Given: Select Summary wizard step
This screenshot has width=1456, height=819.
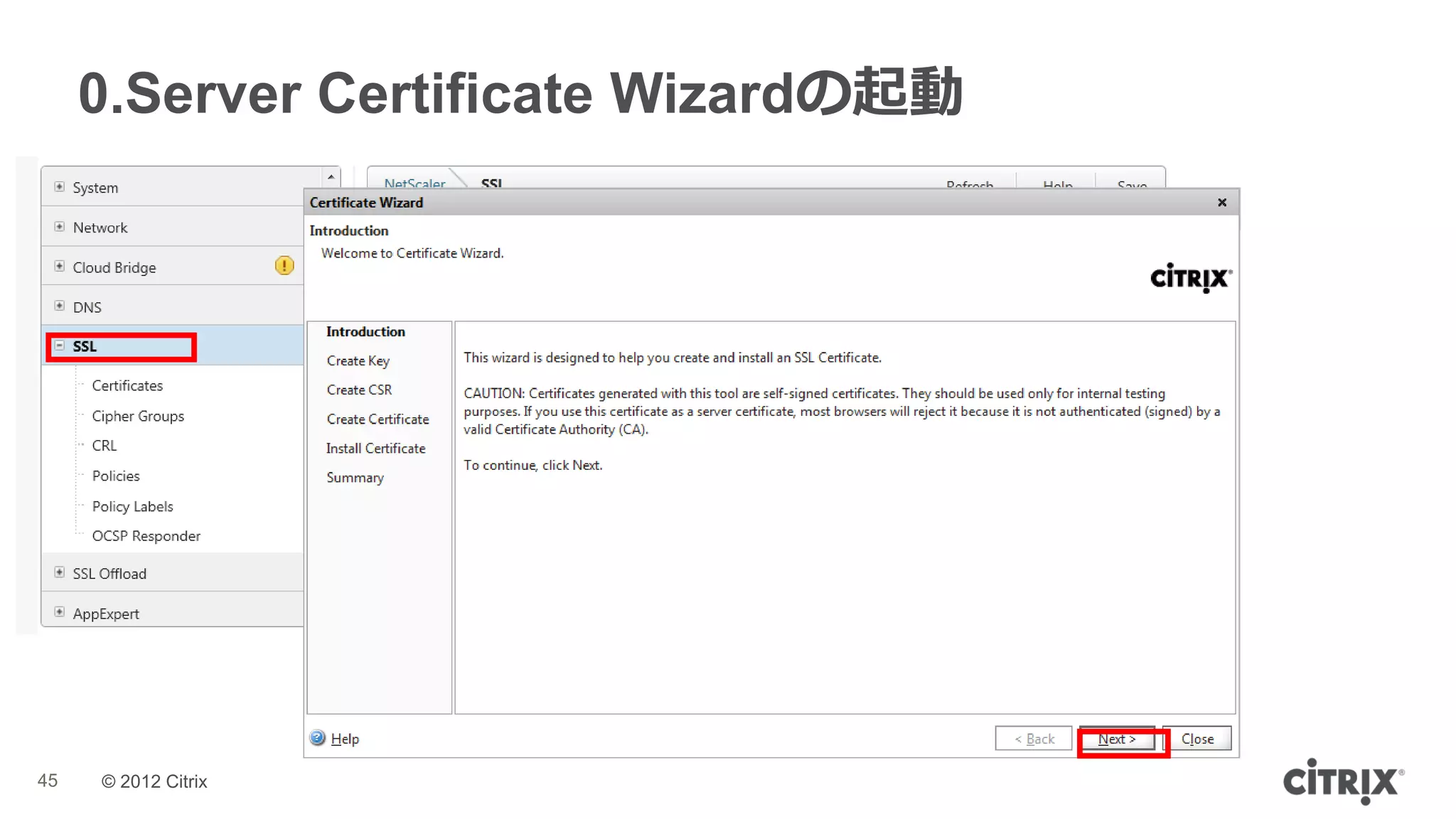Looking at the screenshot, I should tap(355, 478).
